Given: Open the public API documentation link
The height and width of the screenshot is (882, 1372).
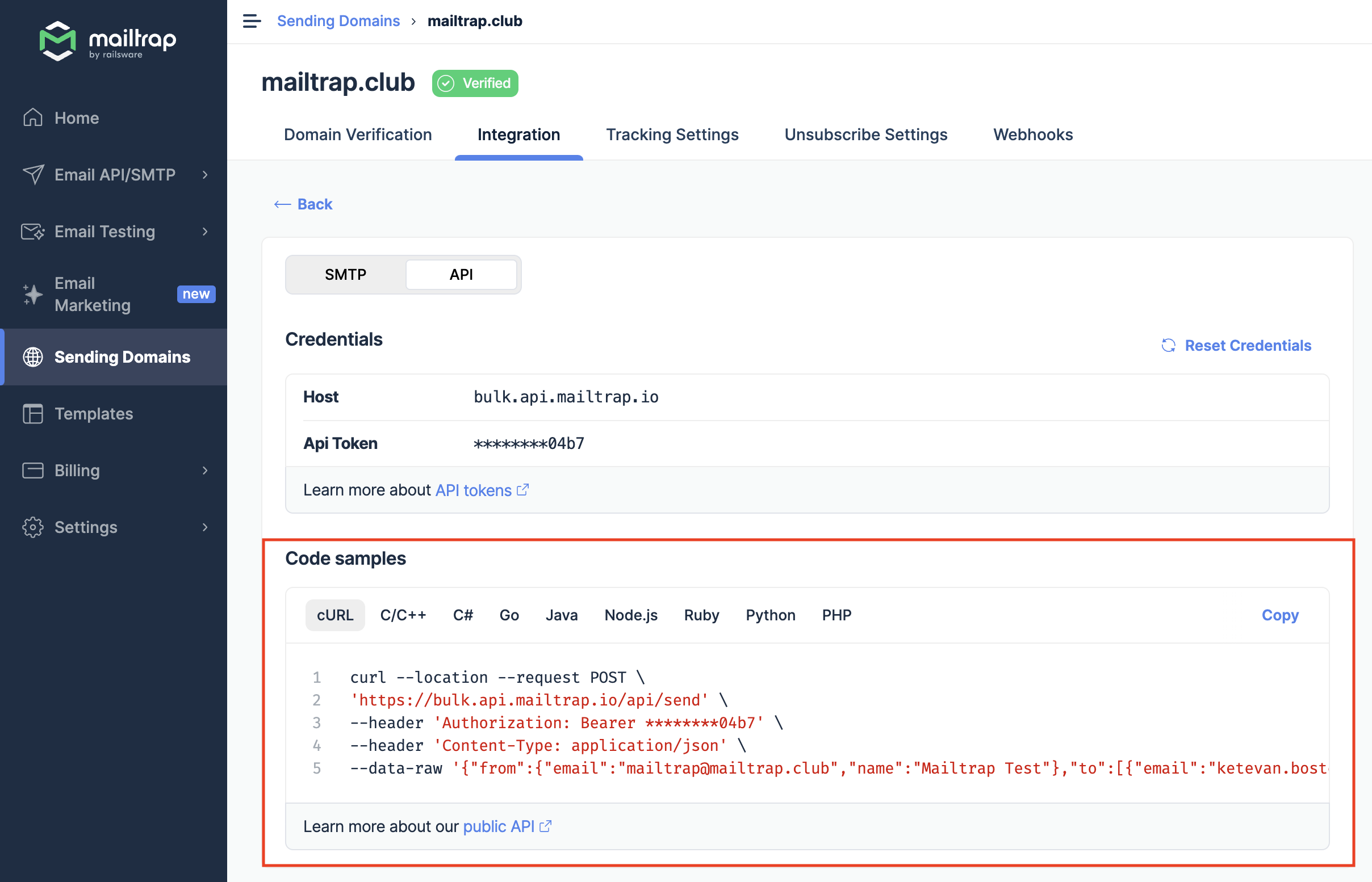Looking at the screenshot, I should (x=499, y=826).
